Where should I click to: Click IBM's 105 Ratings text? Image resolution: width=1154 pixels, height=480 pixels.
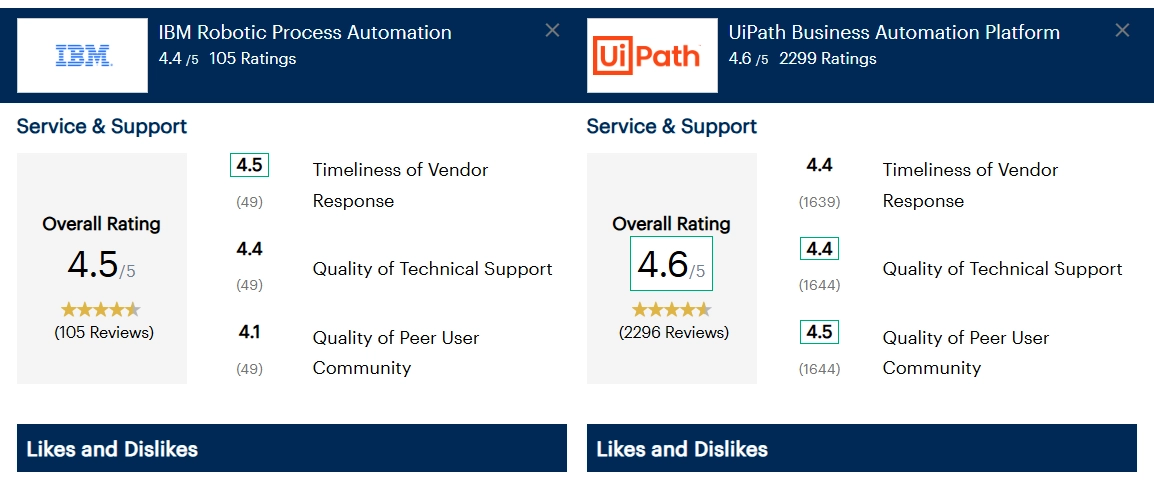[252, 59]
